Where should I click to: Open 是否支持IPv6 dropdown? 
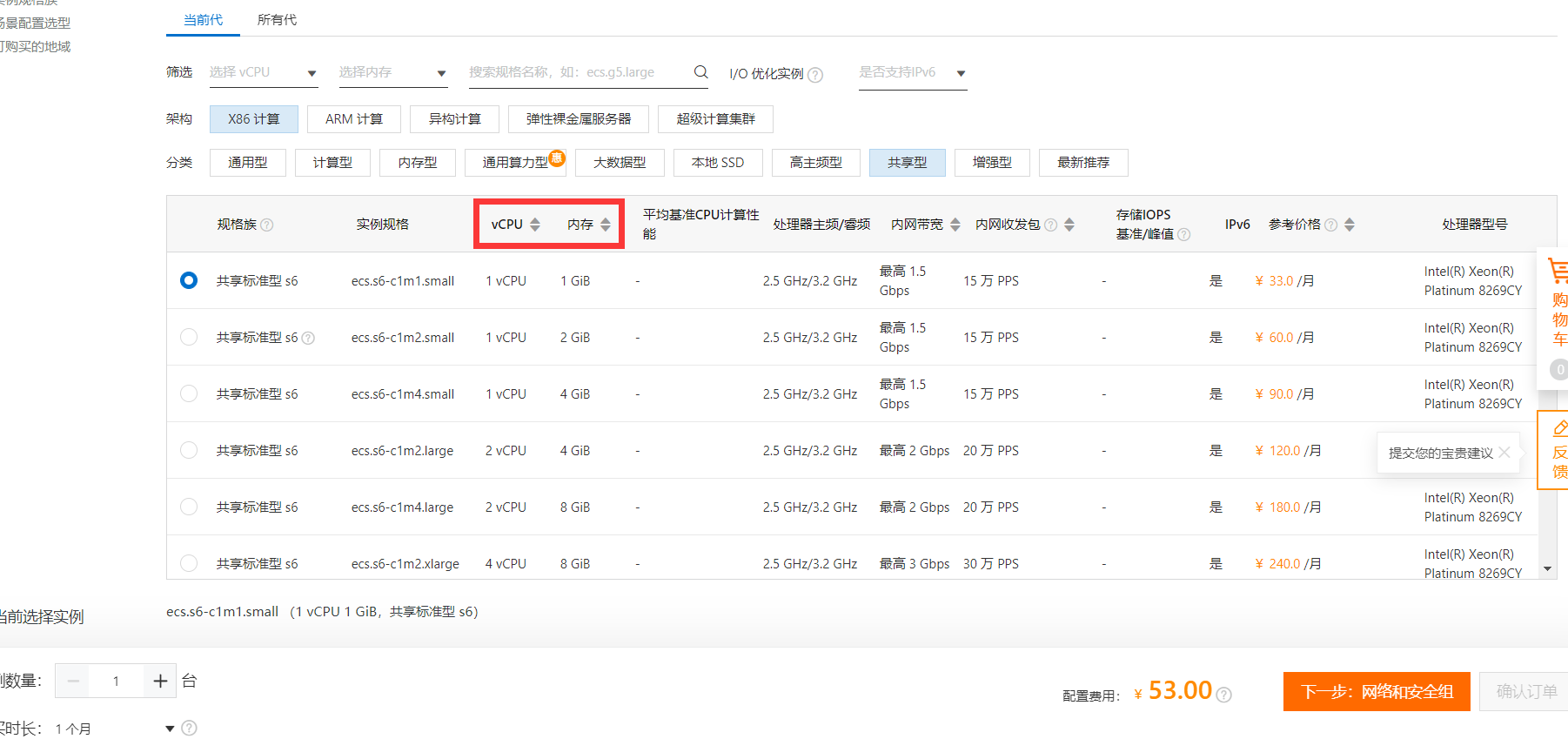coord(913,73)
